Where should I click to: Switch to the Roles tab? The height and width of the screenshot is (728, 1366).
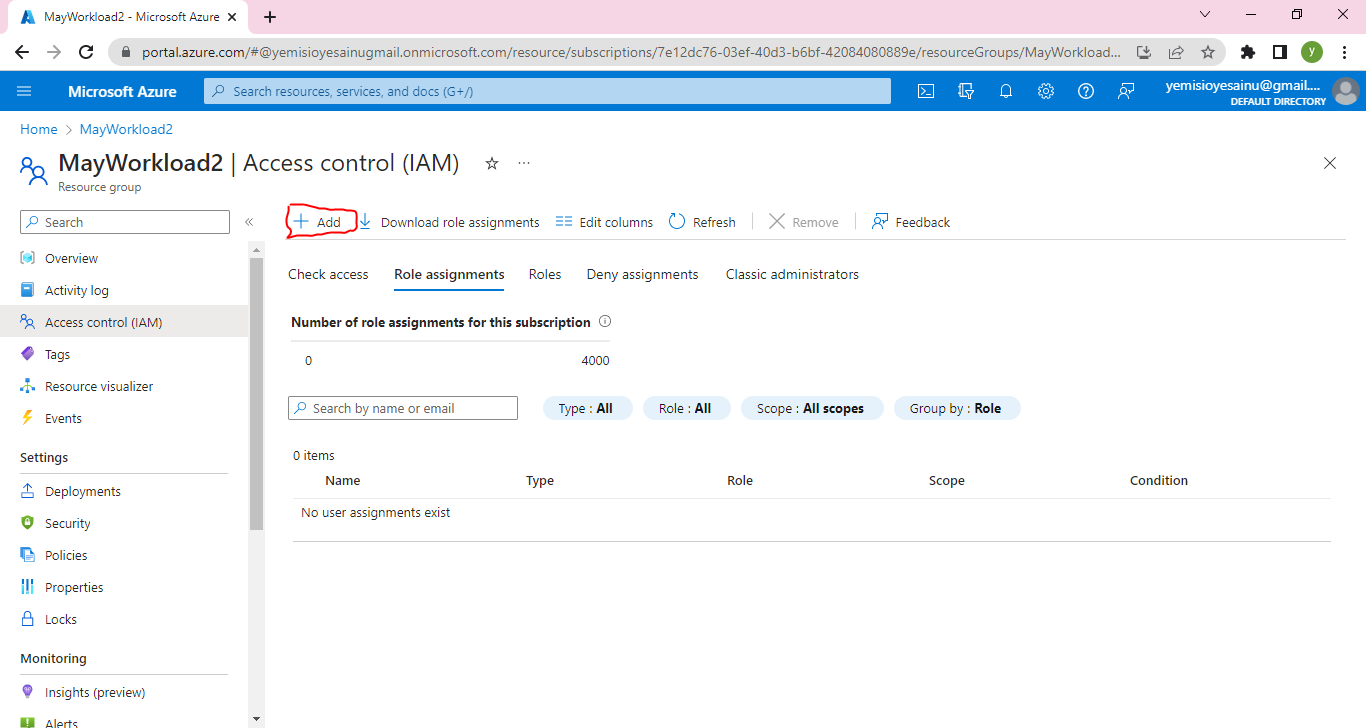click(545, 274)
